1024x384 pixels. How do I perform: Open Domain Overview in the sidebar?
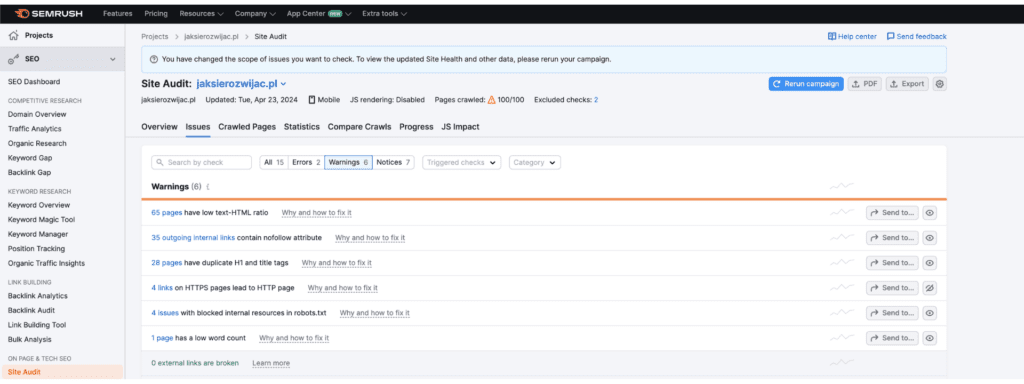(37, 114)
